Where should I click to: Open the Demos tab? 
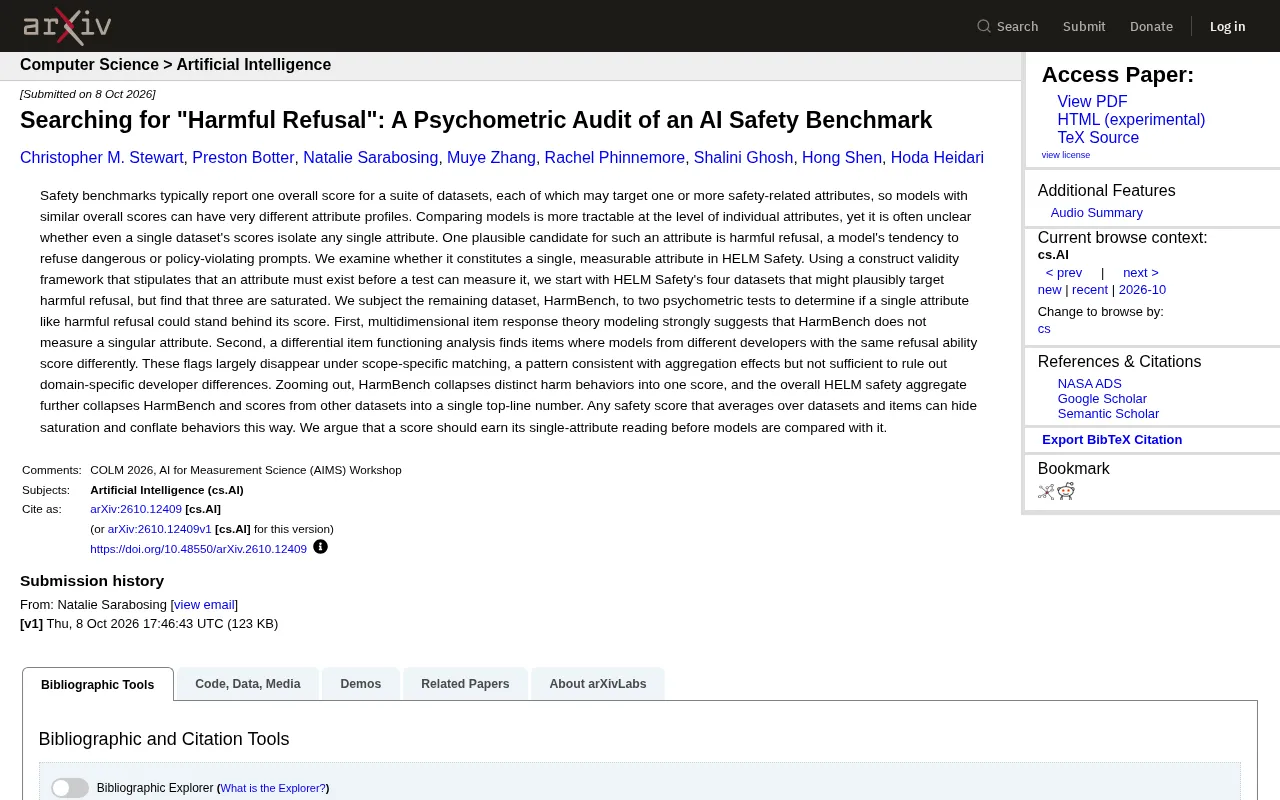pos(361,684)
